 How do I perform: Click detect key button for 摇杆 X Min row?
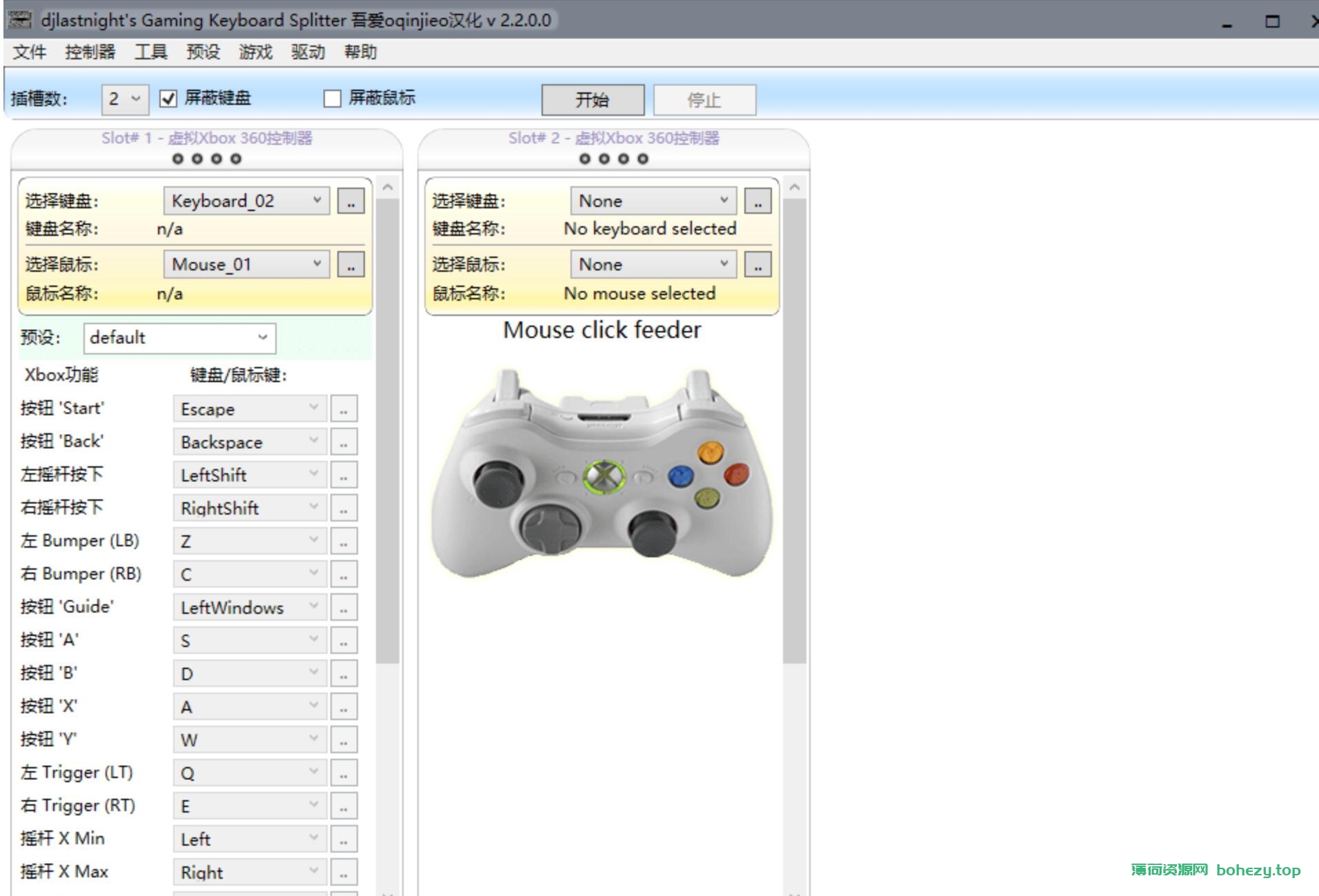point(344,839)
